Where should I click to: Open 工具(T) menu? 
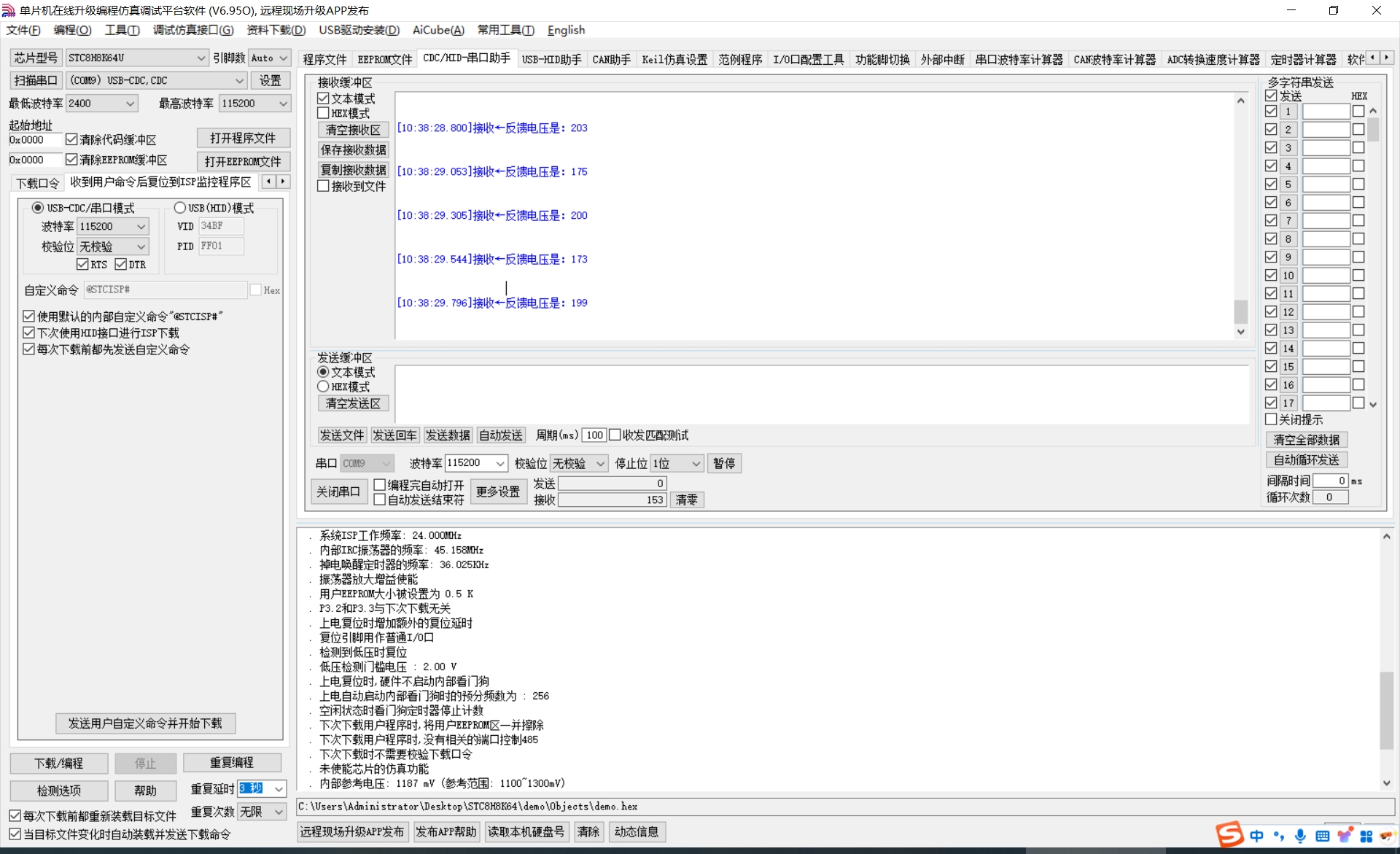pyautogui.click(x=122, y=30)
